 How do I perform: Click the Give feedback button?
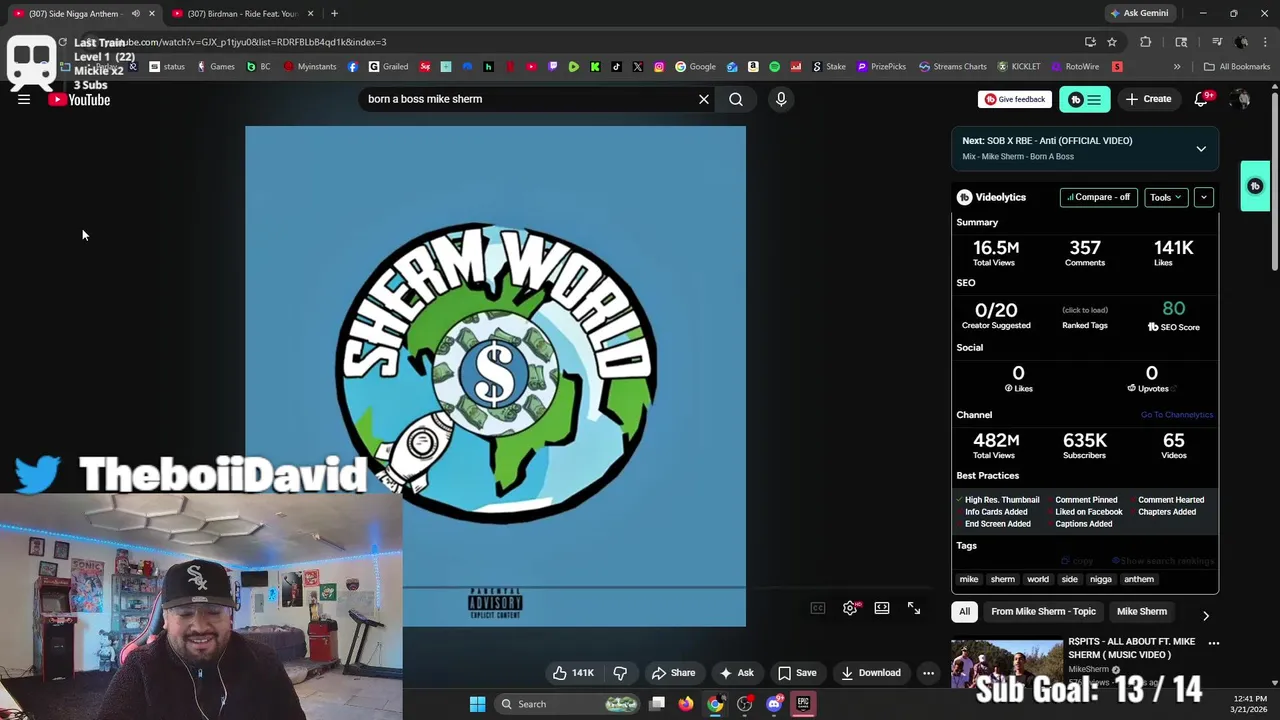tap(1015, 99)
